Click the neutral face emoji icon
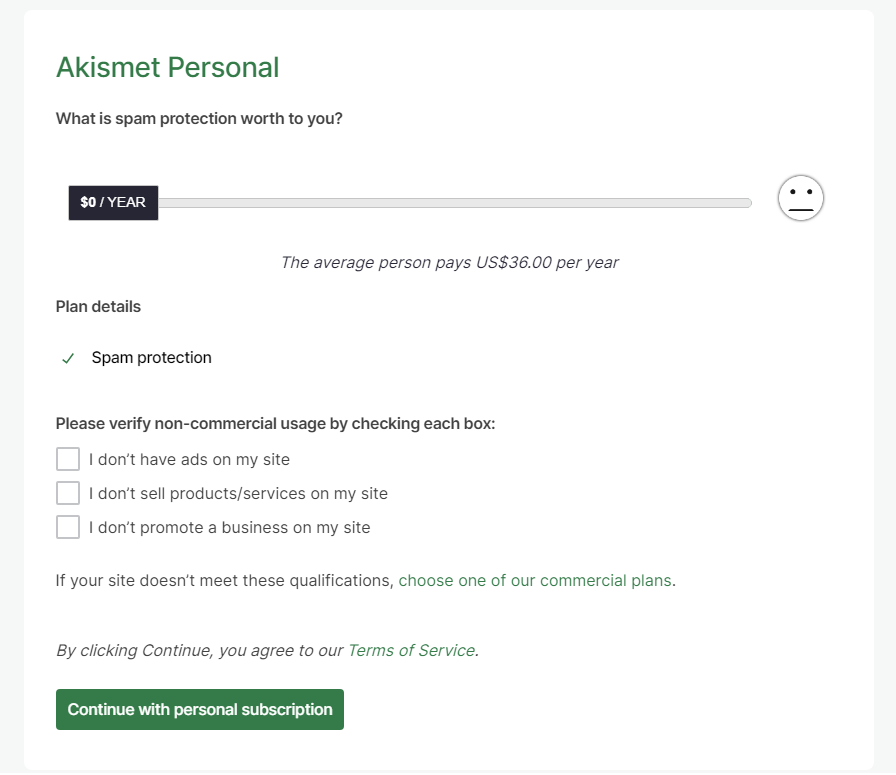This screenshot has height=775, width=896. tap(800, 199)
